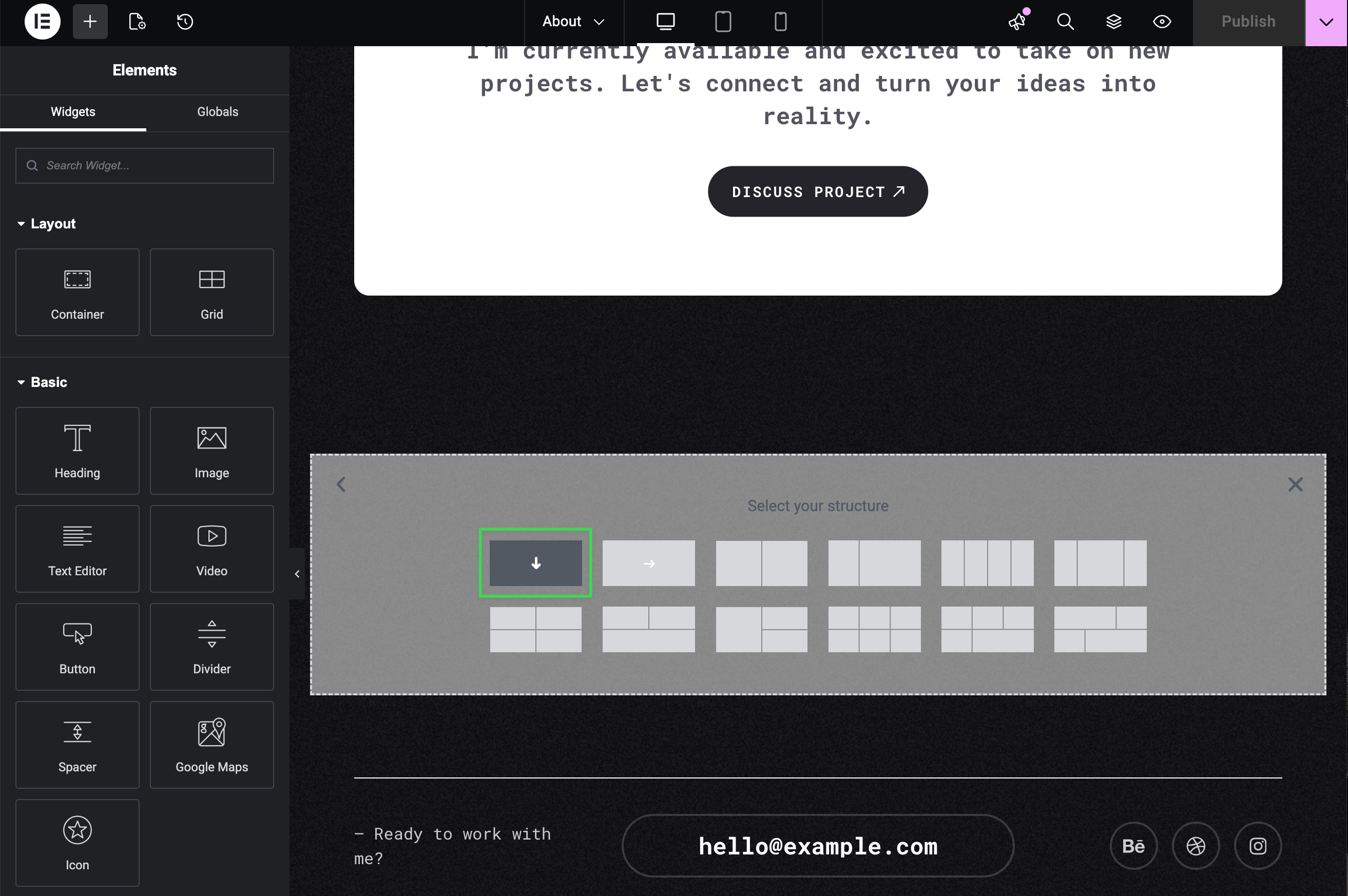Switch to tablet responsive view

(723, 22)
